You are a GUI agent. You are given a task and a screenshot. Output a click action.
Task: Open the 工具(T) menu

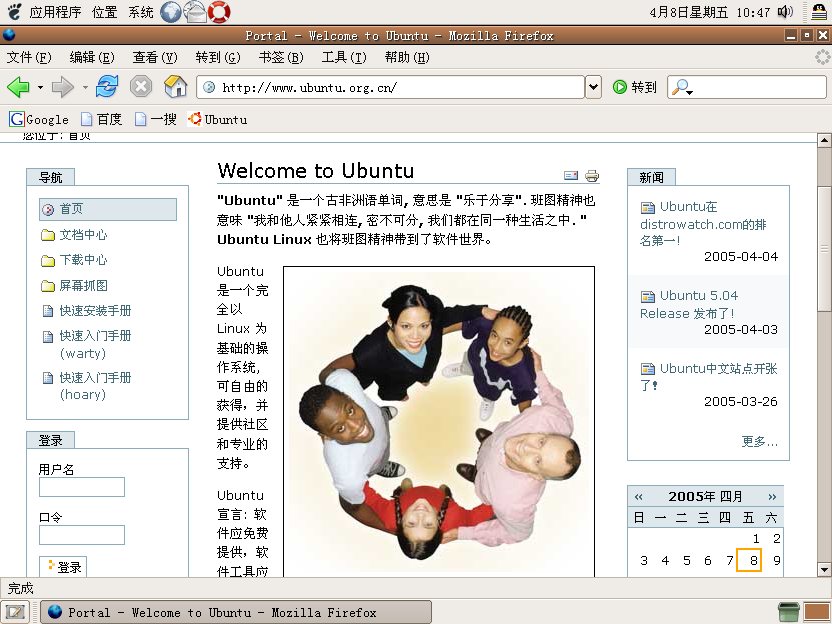[x=344, y=57]
